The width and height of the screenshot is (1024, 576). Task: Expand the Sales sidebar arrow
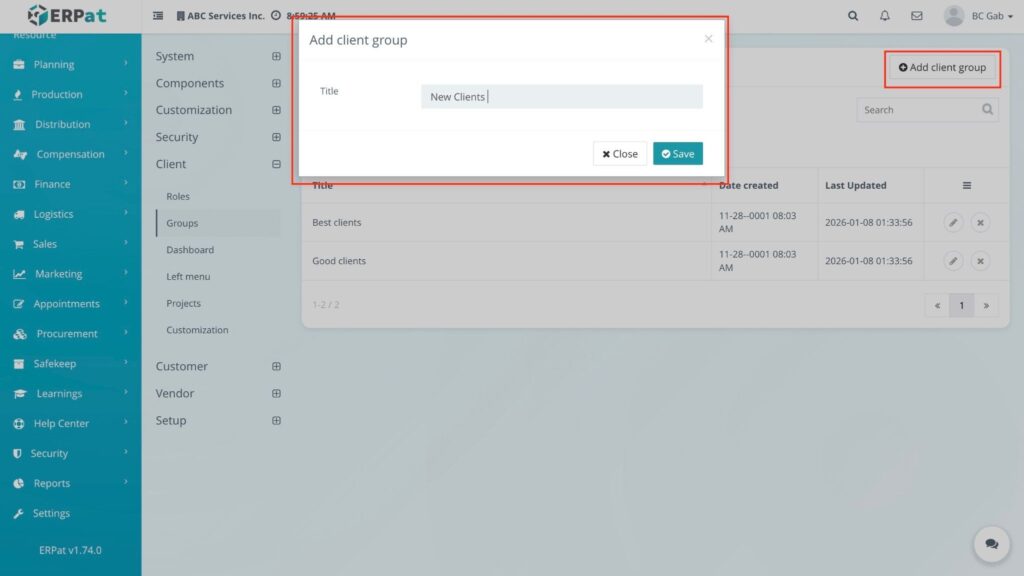click(126, 243)
